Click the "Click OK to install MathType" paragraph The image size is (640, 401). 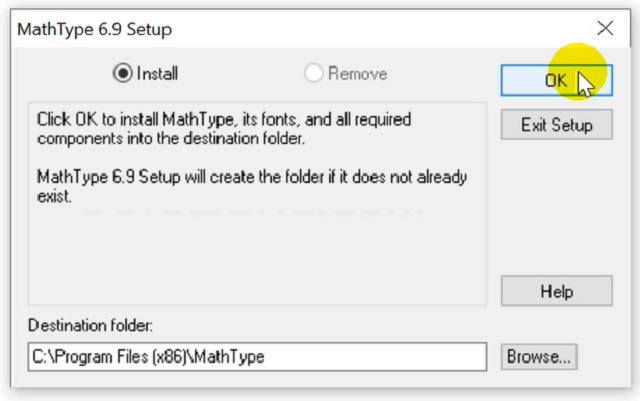[225, 128]
